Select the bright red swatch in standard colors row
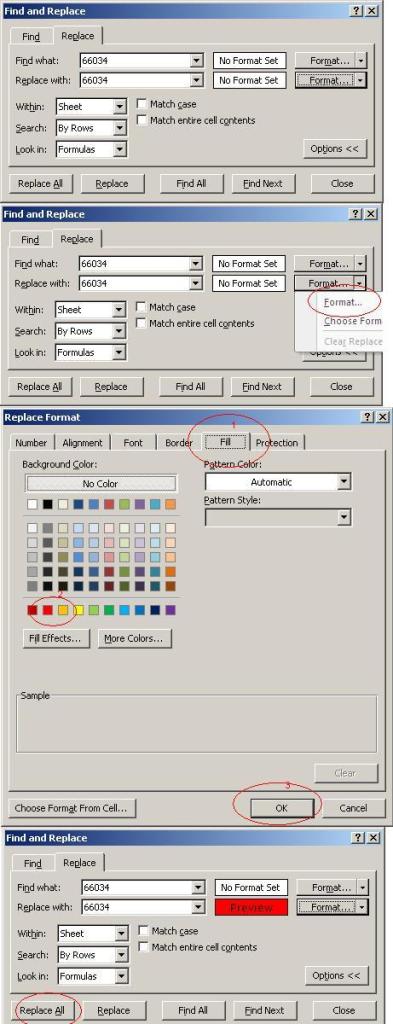The height and width of the screenshot is (1024, 393). pyautogui.click(x=48, y=610)
